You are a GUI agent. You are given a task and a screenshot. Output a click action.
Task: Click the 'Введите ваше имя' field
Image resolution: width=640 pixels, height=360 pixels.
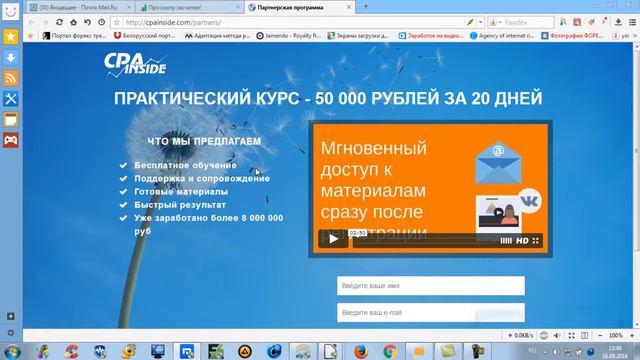coord(431,286)
